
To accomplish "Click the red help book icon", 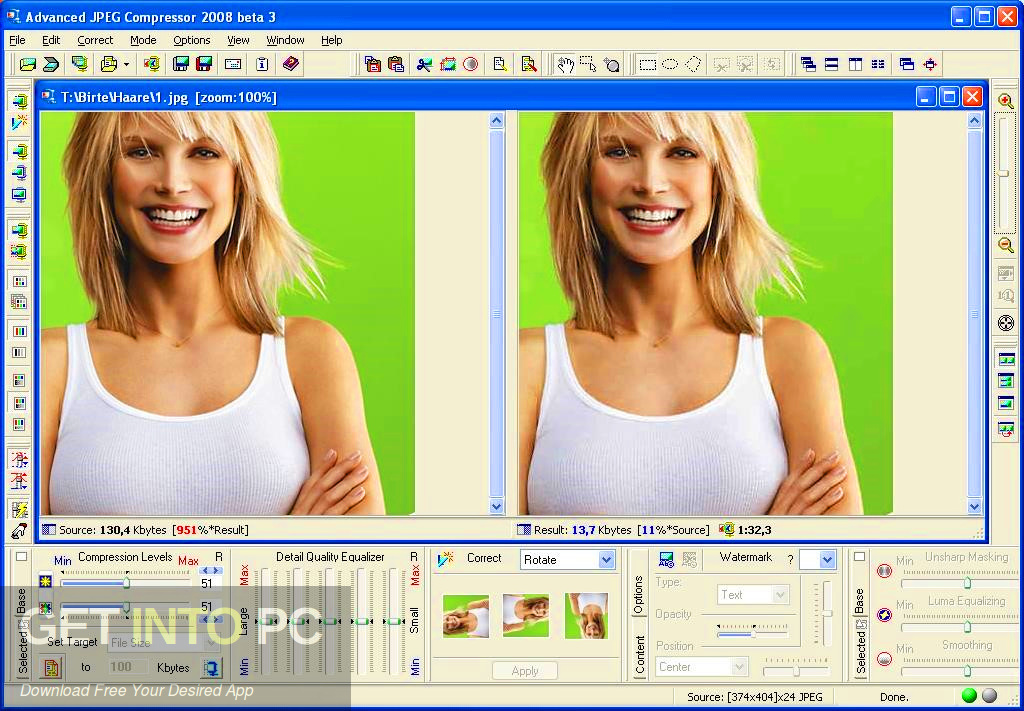I will (x=290, y=64).
